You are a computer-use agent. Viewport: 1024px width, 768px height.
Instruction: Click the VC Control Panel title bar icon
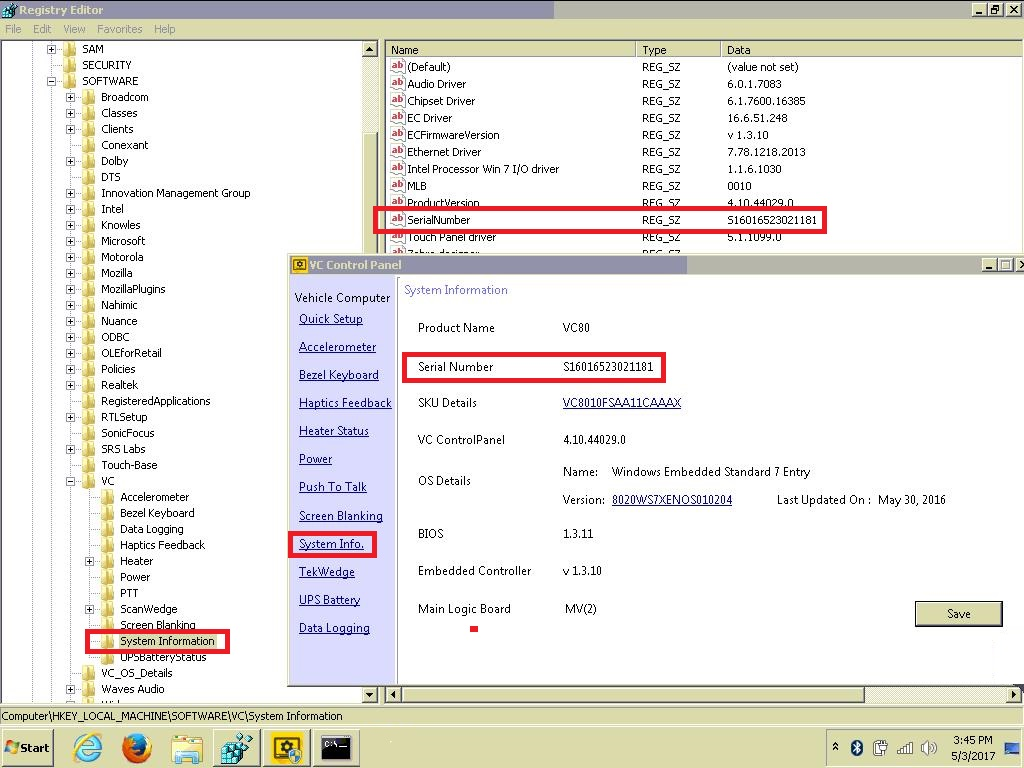pyautogui.click(x=298, y=265)
